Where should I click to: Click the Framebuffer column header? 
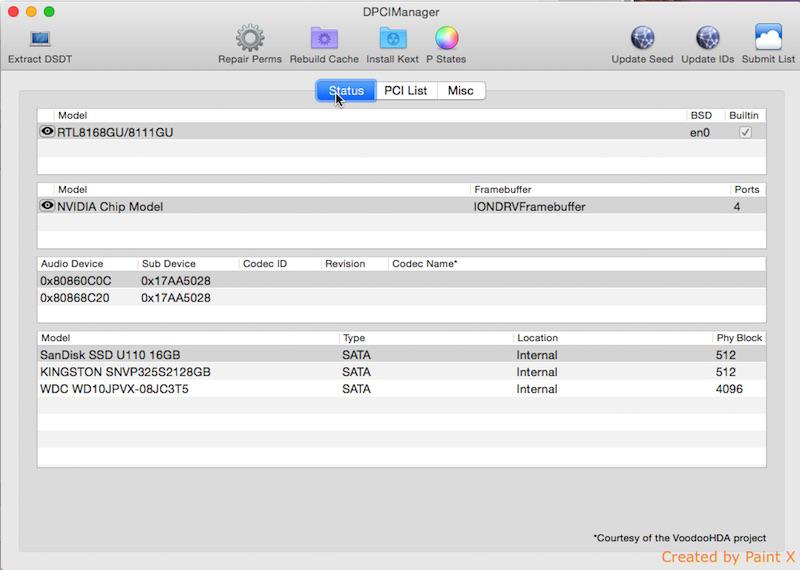(600, 189)
